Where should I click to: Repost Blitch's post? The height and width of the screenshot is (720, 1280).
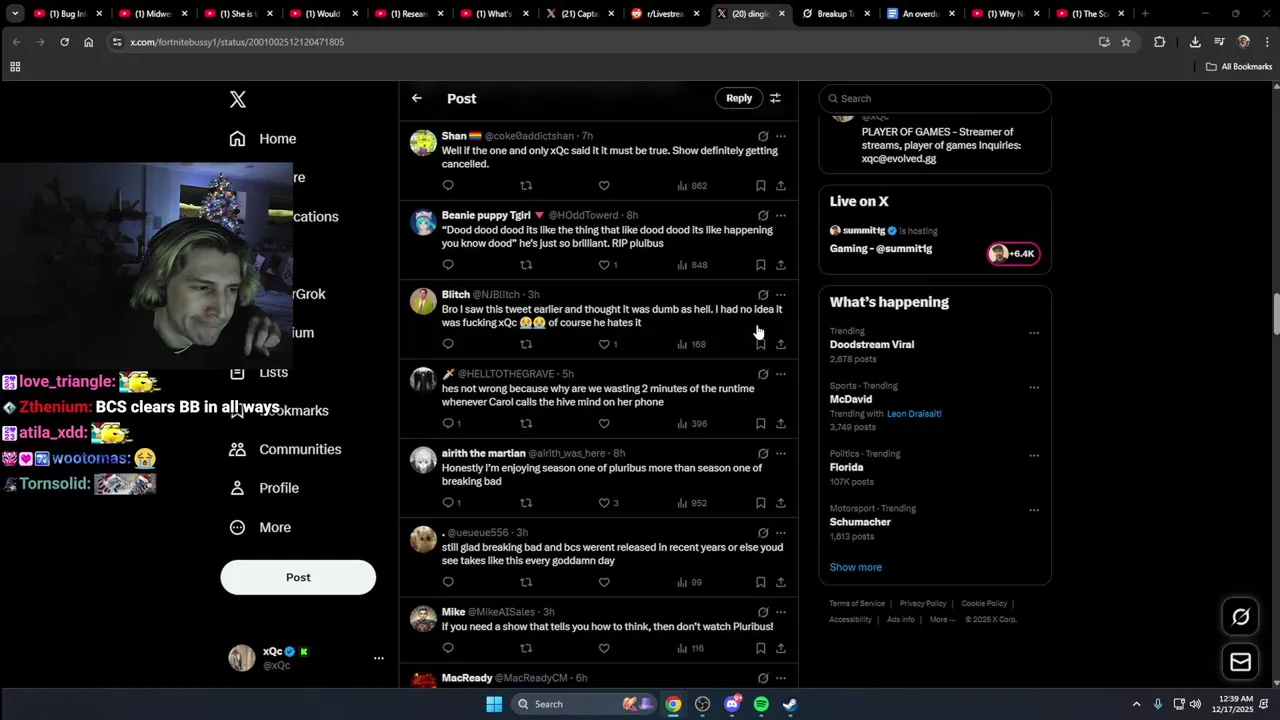coord(526,344)
